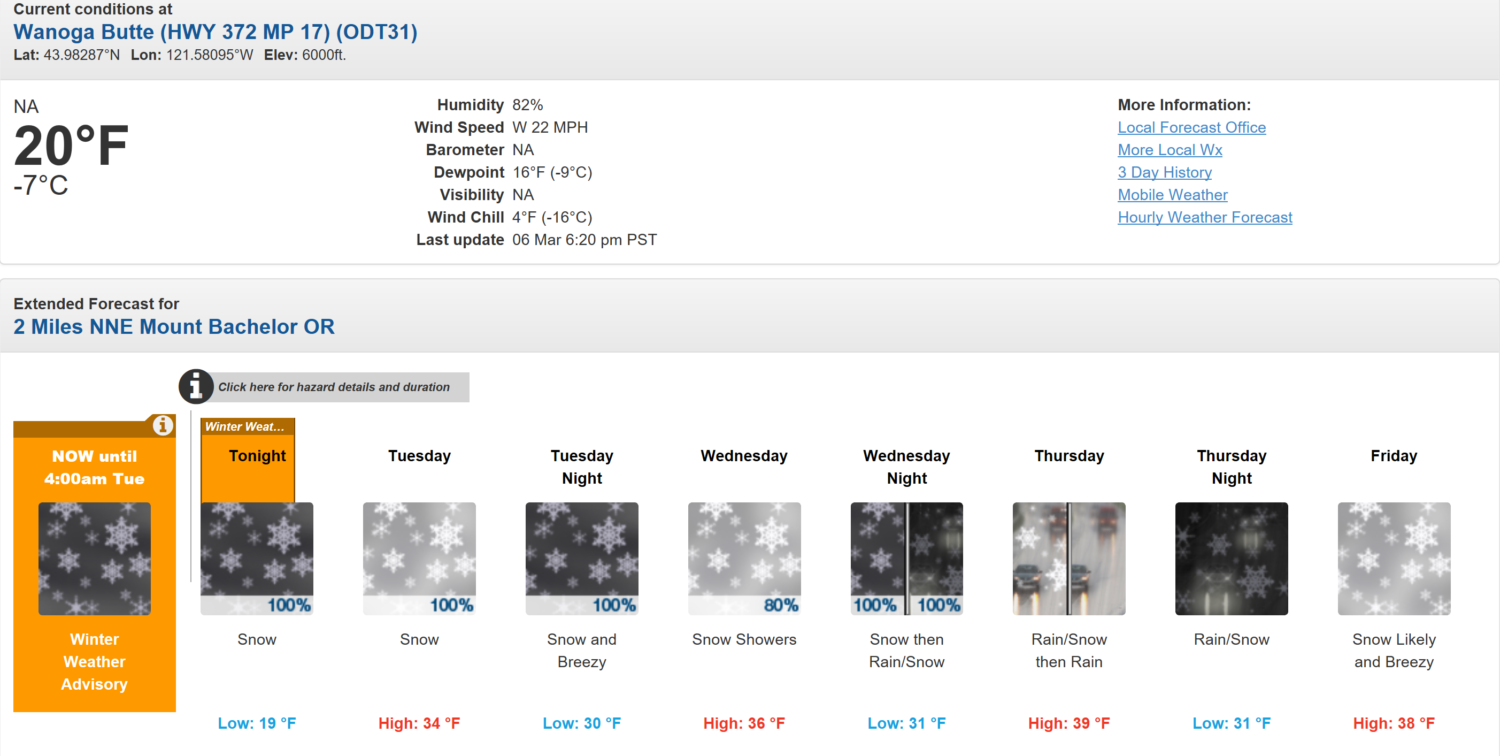
Task: View 3 Day History
Action: [x=1164, y=172]
